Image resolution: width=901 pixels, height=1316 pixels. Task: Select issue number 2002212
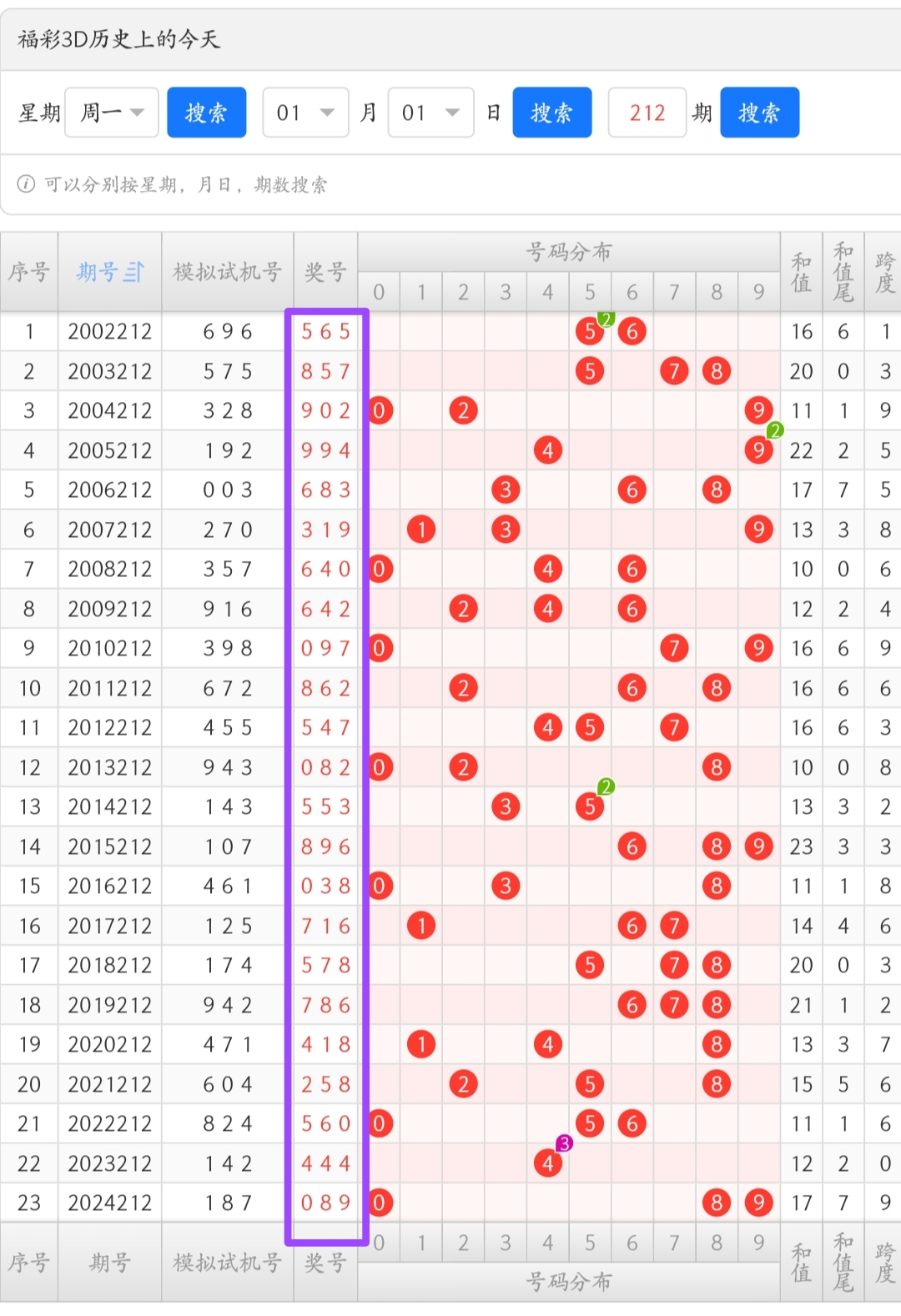click(110, 332)
